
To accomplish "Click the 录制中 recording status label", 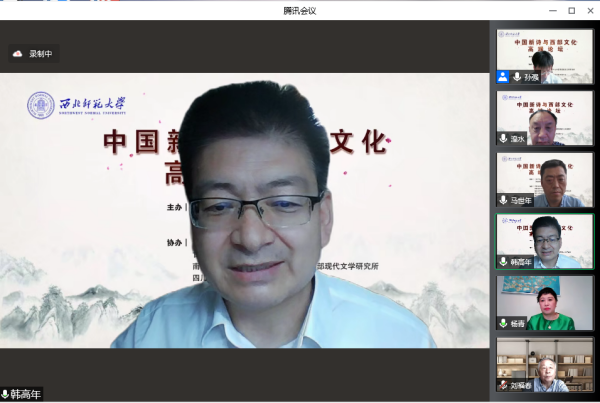I will [x=41, y=54].
